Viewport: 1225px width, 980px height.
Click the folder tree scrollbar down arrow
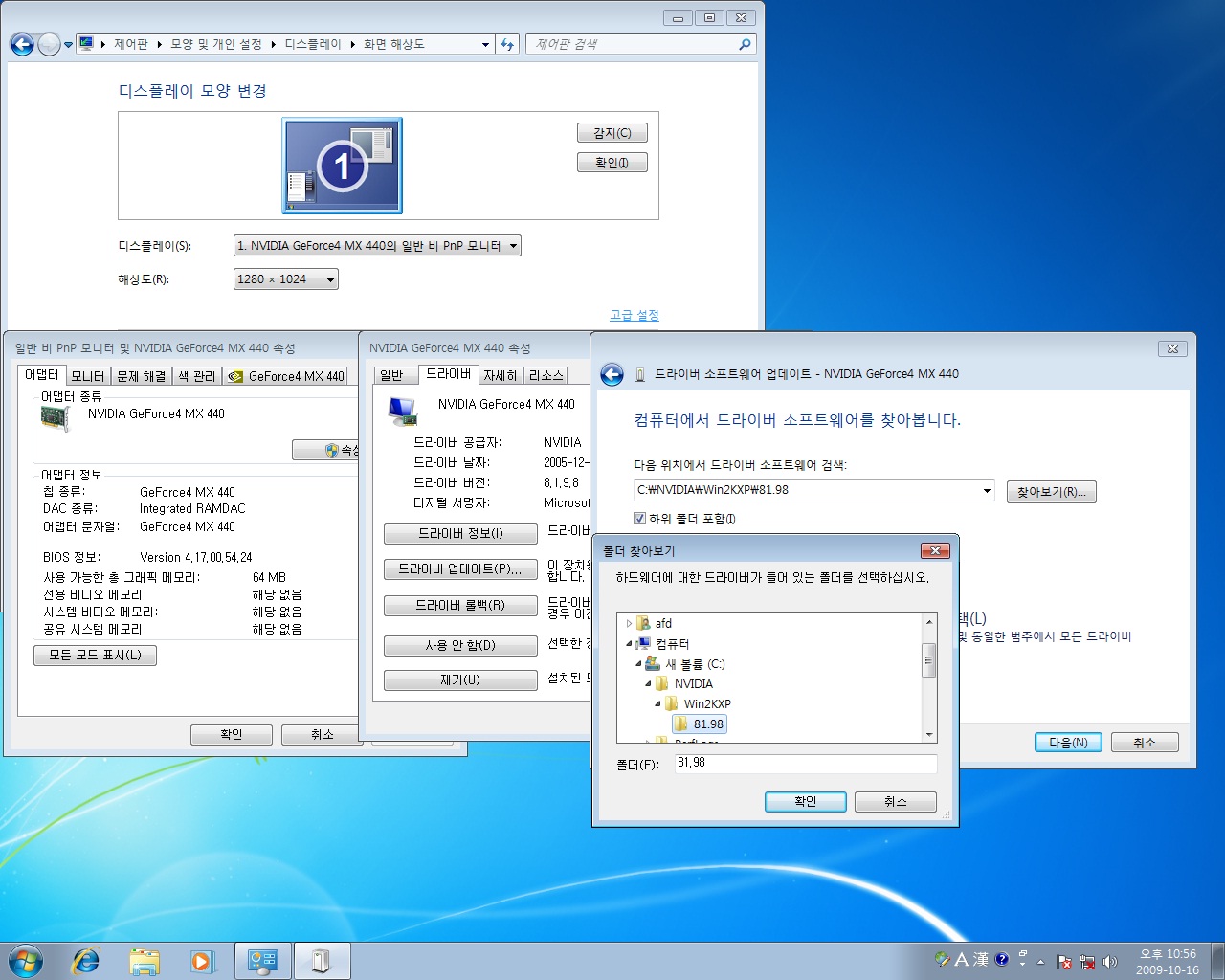[928, 735]
